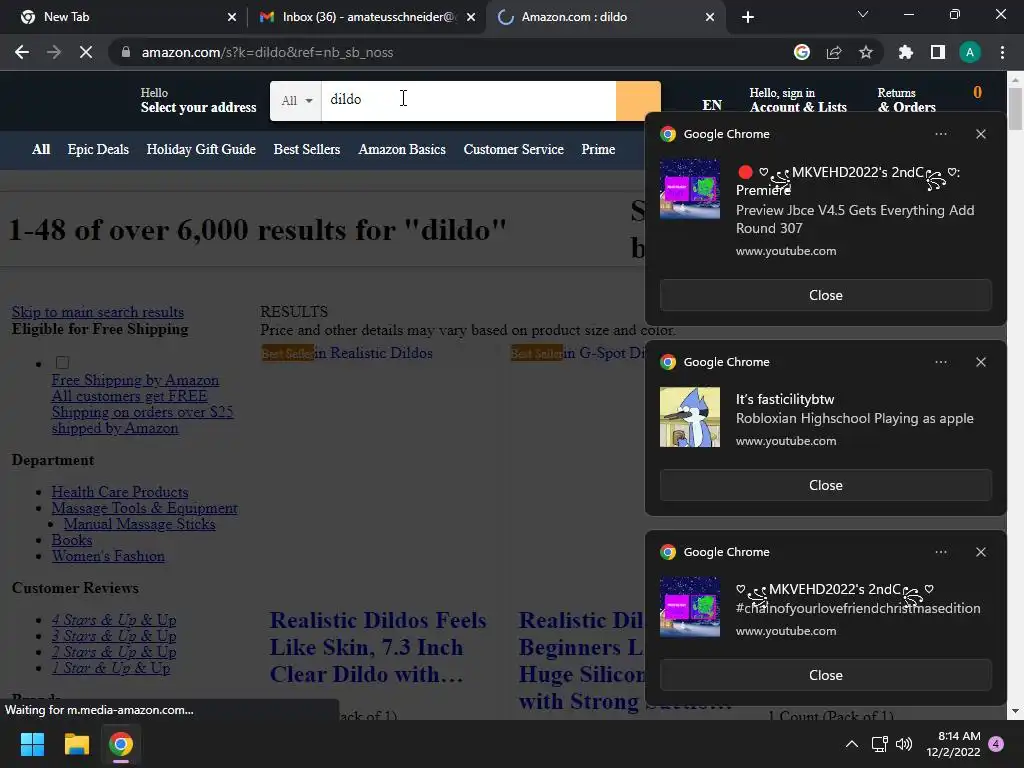Image resolution: width=1024 pixels, height=768 pixels.
Task: Open options menu of fasticilitybtw notification
Action: tap(940, 362)
